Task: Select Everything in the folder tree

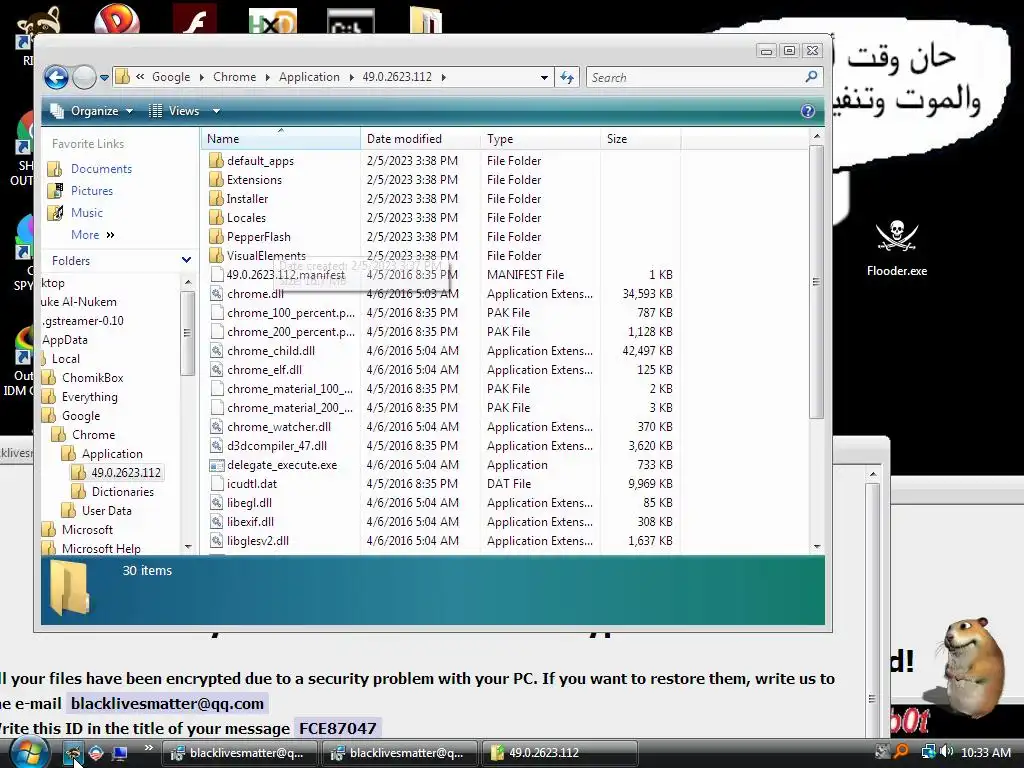Action: [x=89, y=396]
